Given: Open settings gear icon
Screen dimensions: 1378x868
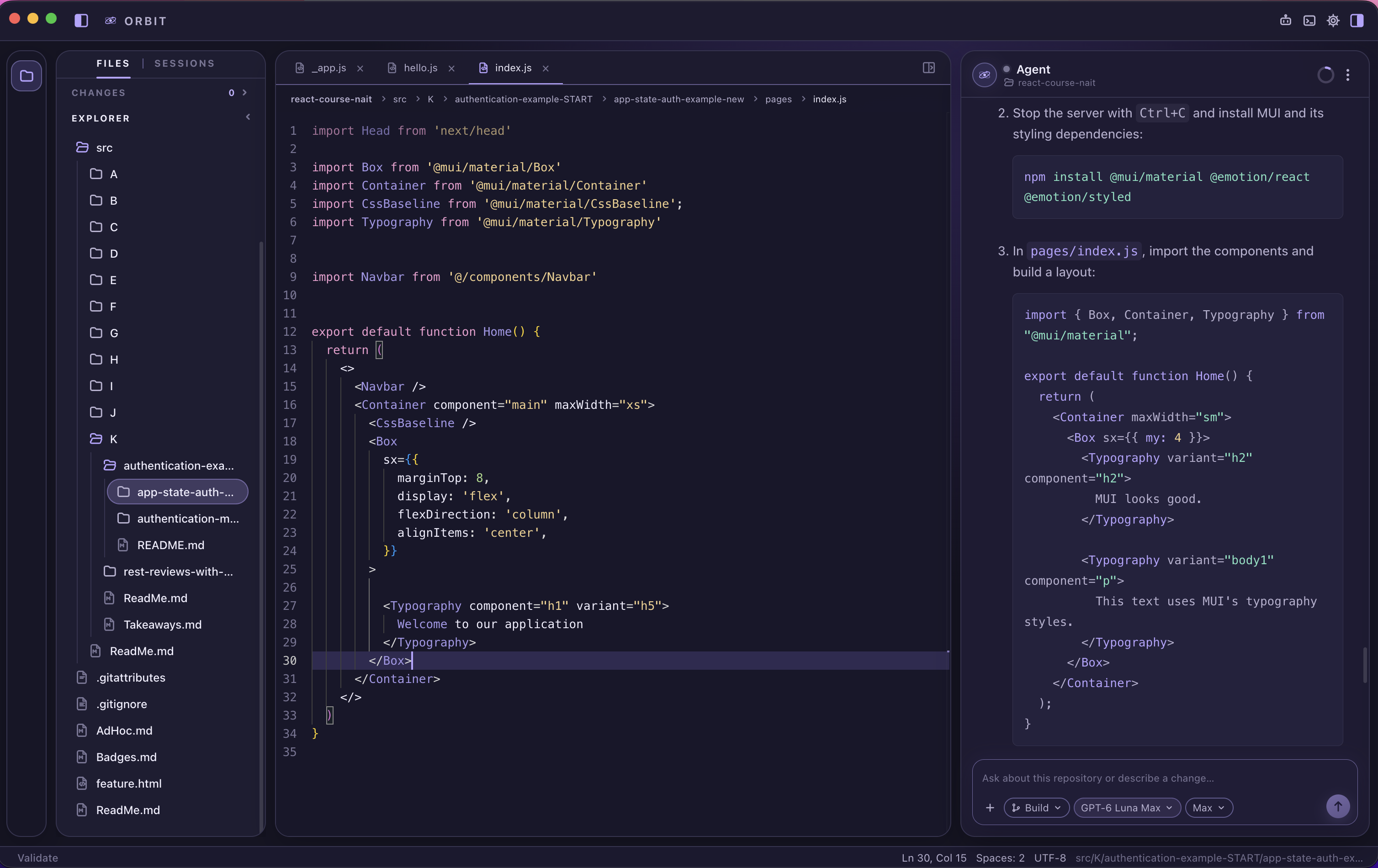Looking at the screenshot, I should tap(1333, 21).
